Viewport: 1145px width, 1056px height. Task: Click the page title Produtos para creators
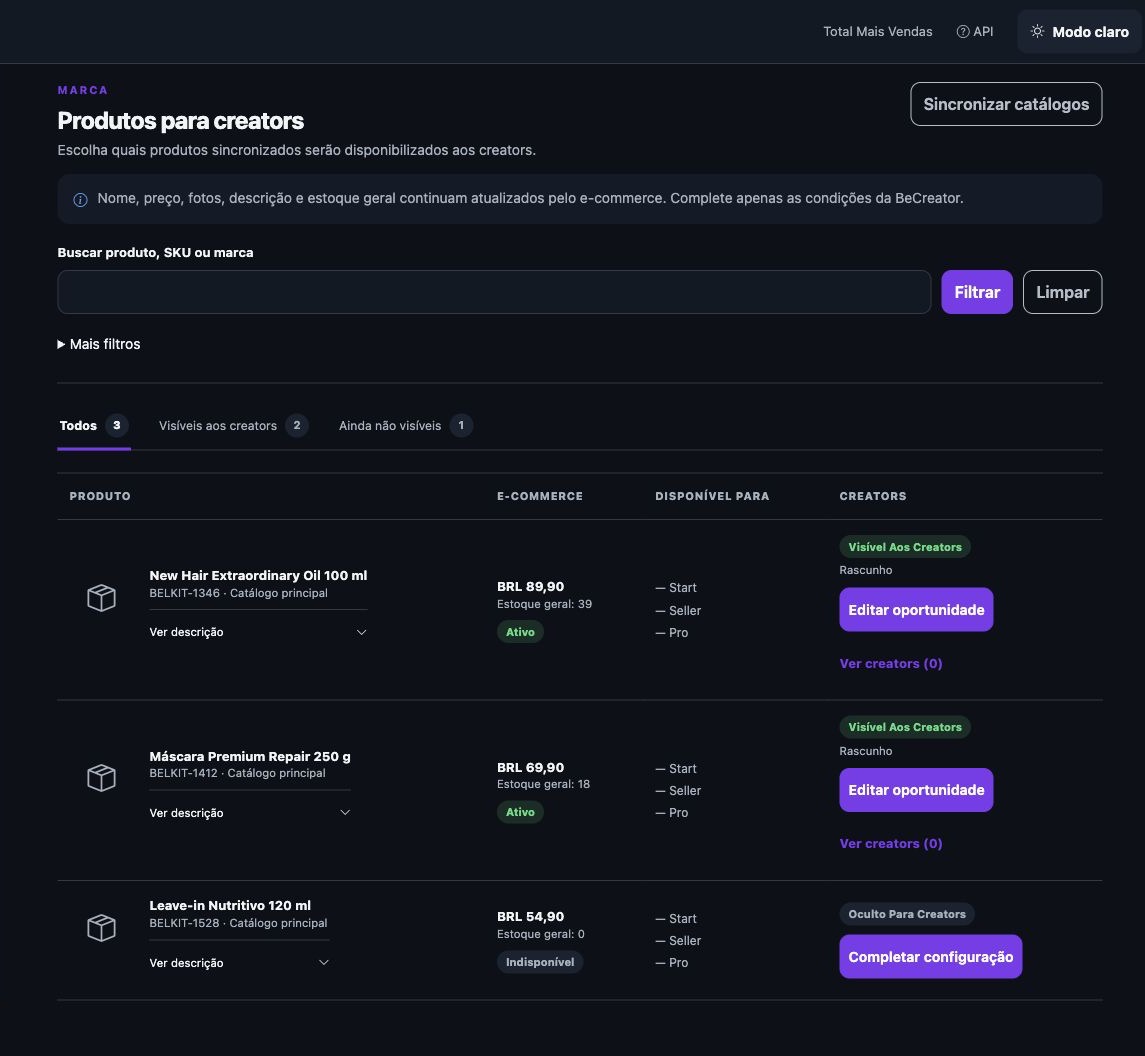coord(180,121)
